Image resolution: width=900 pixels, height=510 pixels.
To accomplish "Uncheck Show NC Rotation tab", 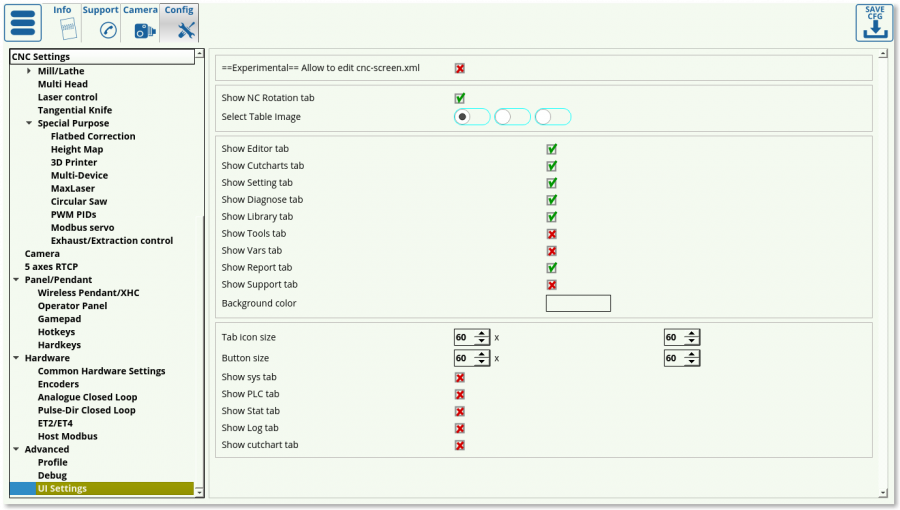I will tap(460, 98).
